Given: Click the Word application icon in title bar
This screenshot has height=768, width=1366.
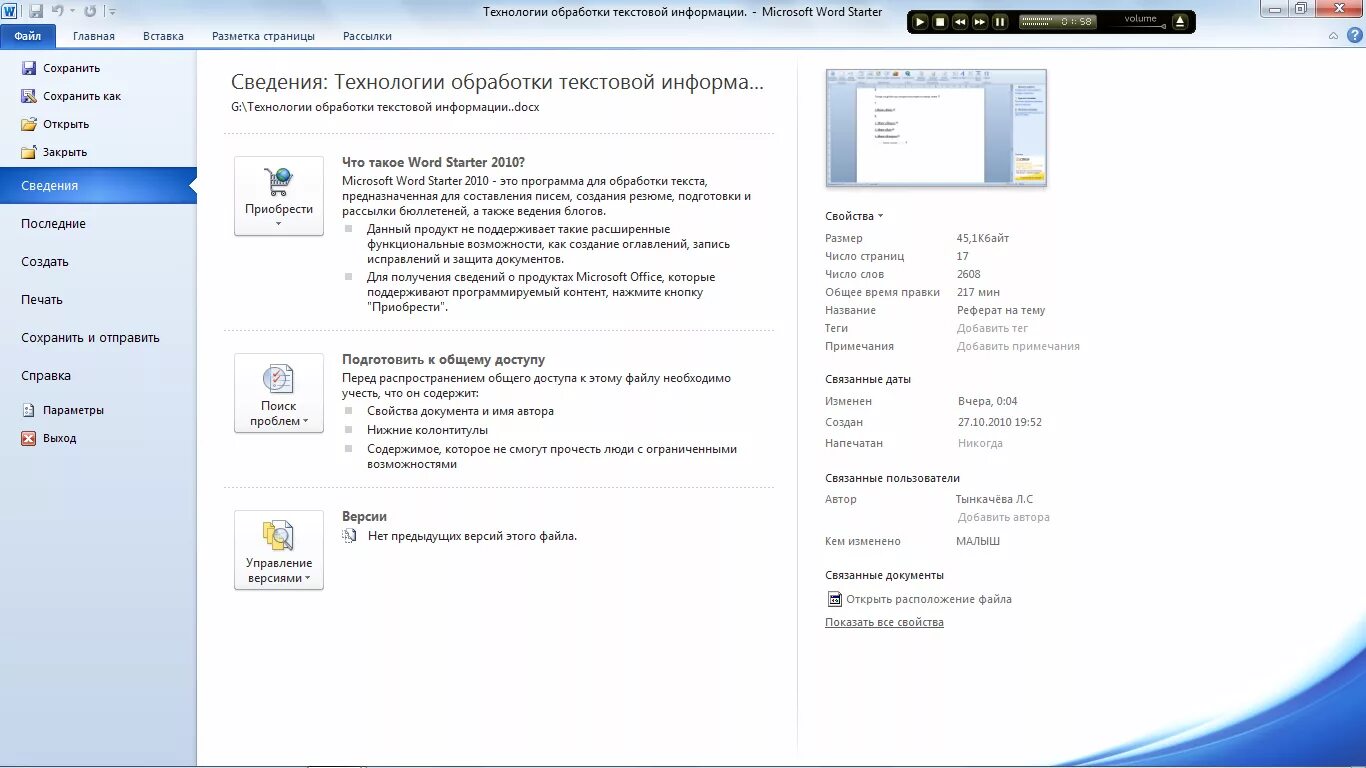Looking at the screenshot, I should pos(9,10).
